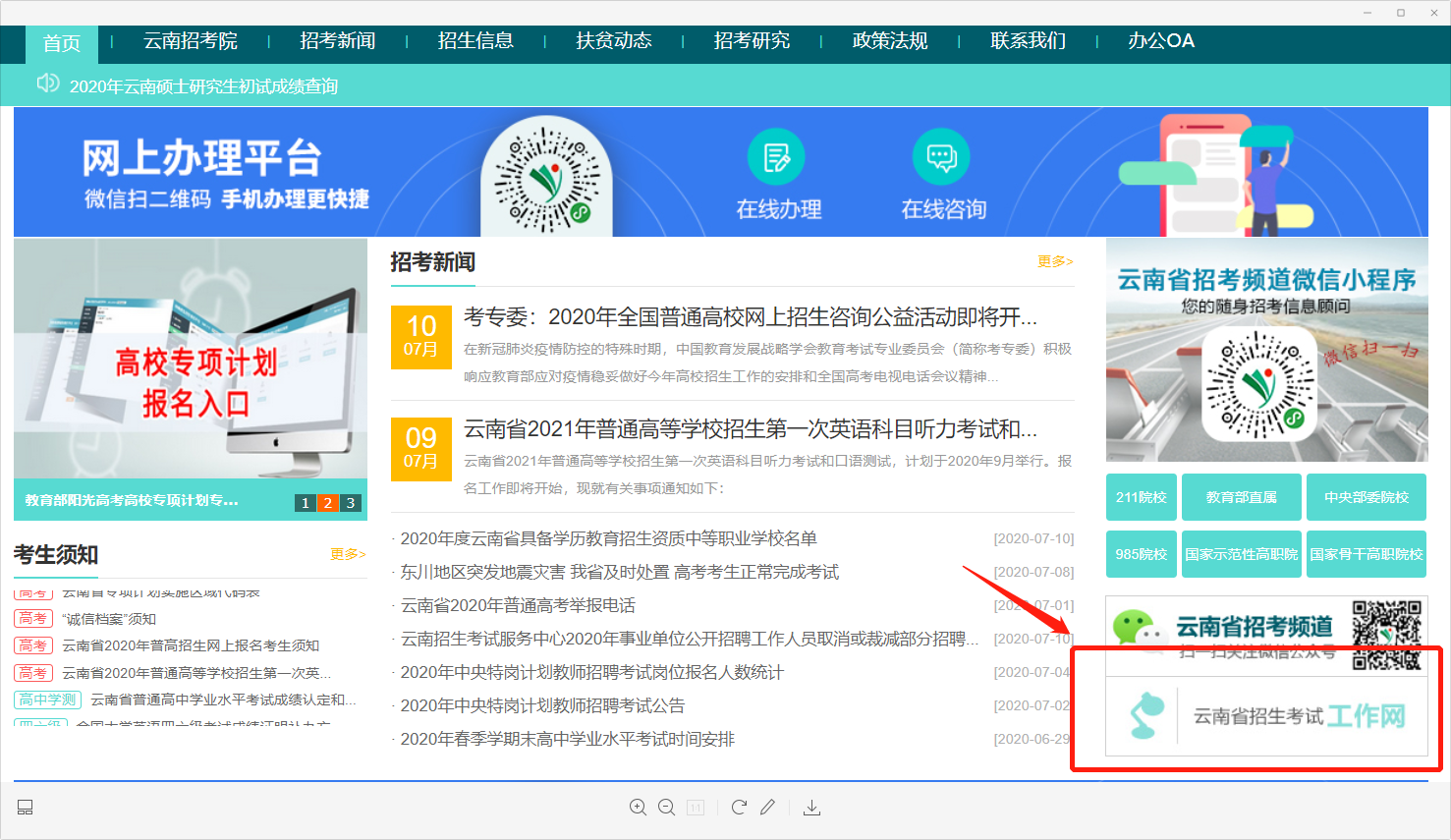Click the 云南省招考频道微信小程序 QR code image
The image size is (1451, 840).
click(x=1260, y=385)
